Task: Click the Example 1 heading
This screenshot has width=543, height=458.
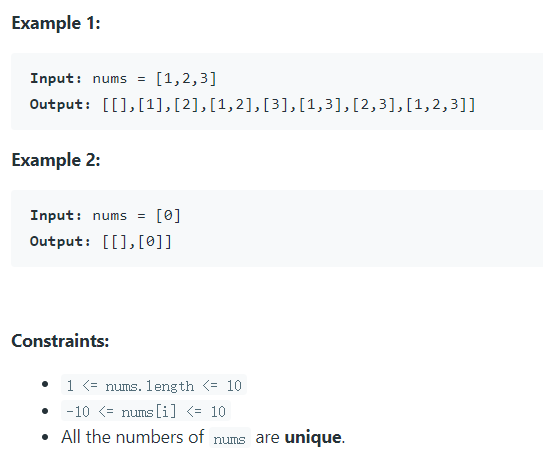Action: (56, 23)
